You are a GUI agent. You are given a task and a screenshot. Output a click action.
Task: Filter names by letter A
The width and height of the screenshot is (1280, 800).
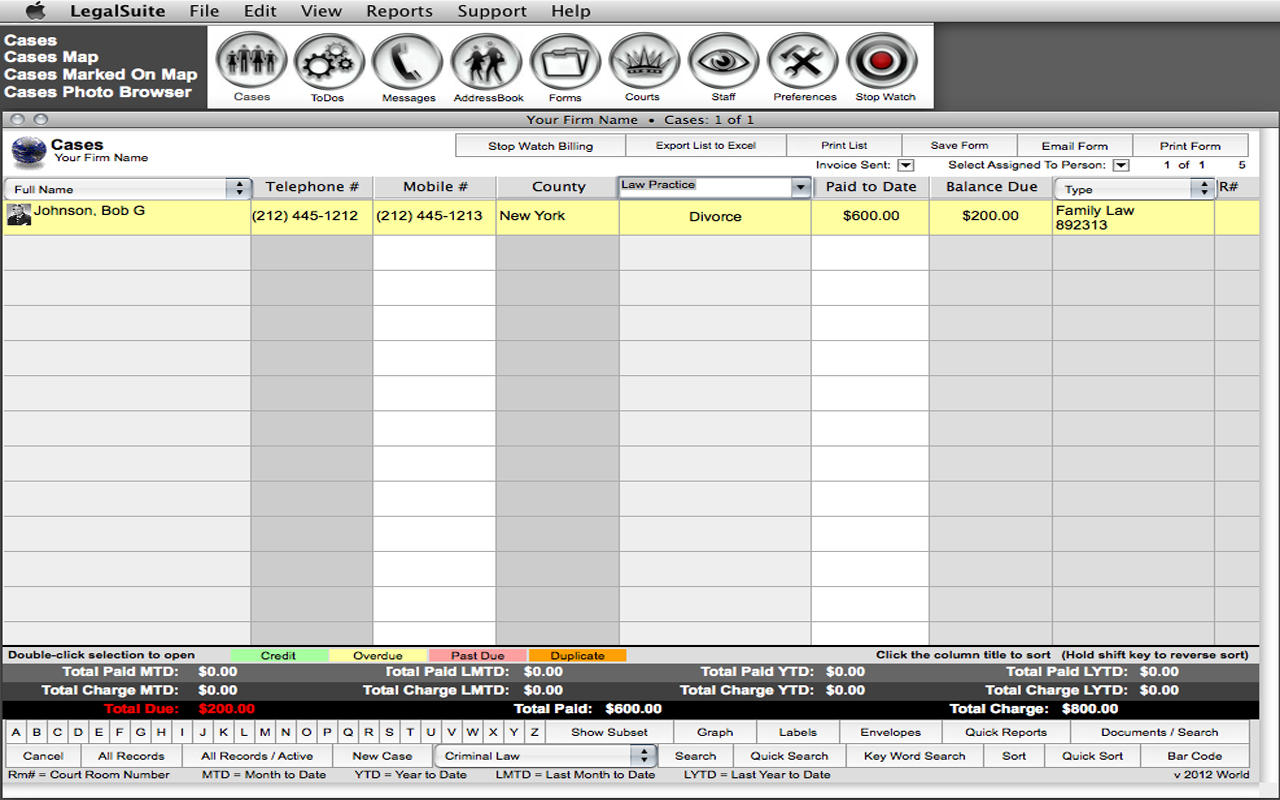pos(16,732)
